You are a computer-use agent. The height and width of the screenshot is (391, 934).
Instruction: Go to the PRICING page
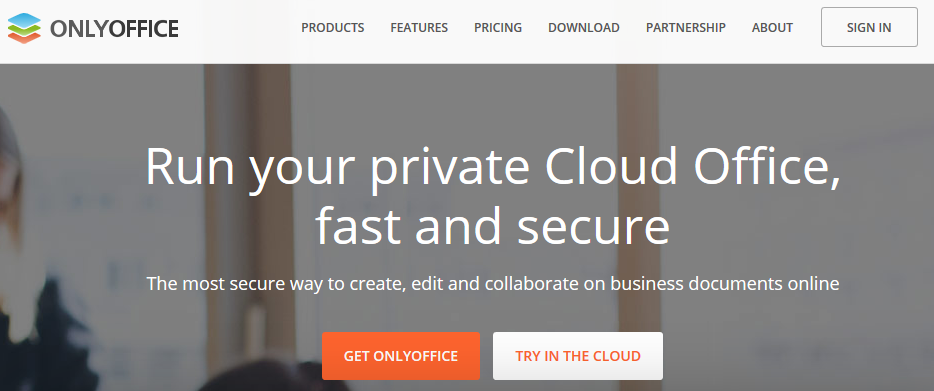click(x=498, y=27)
